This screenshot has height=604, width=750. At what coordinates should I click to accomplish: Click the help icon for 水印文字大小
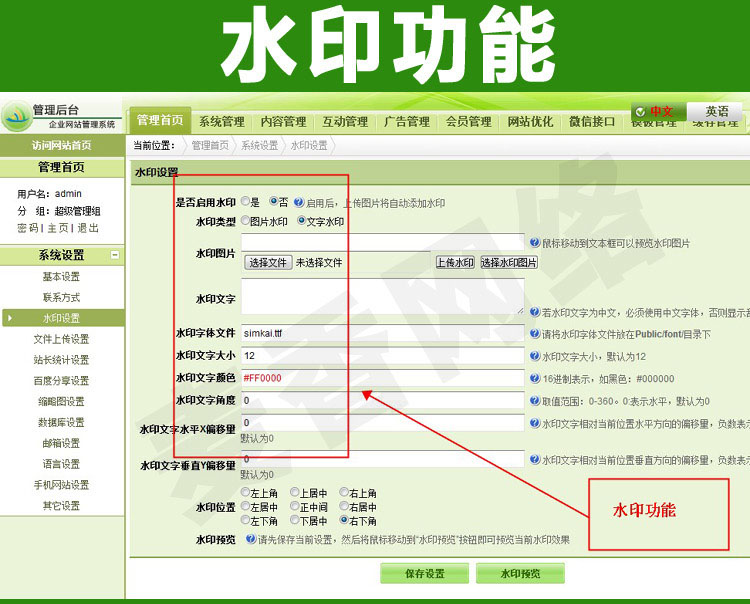click(535, 356)
